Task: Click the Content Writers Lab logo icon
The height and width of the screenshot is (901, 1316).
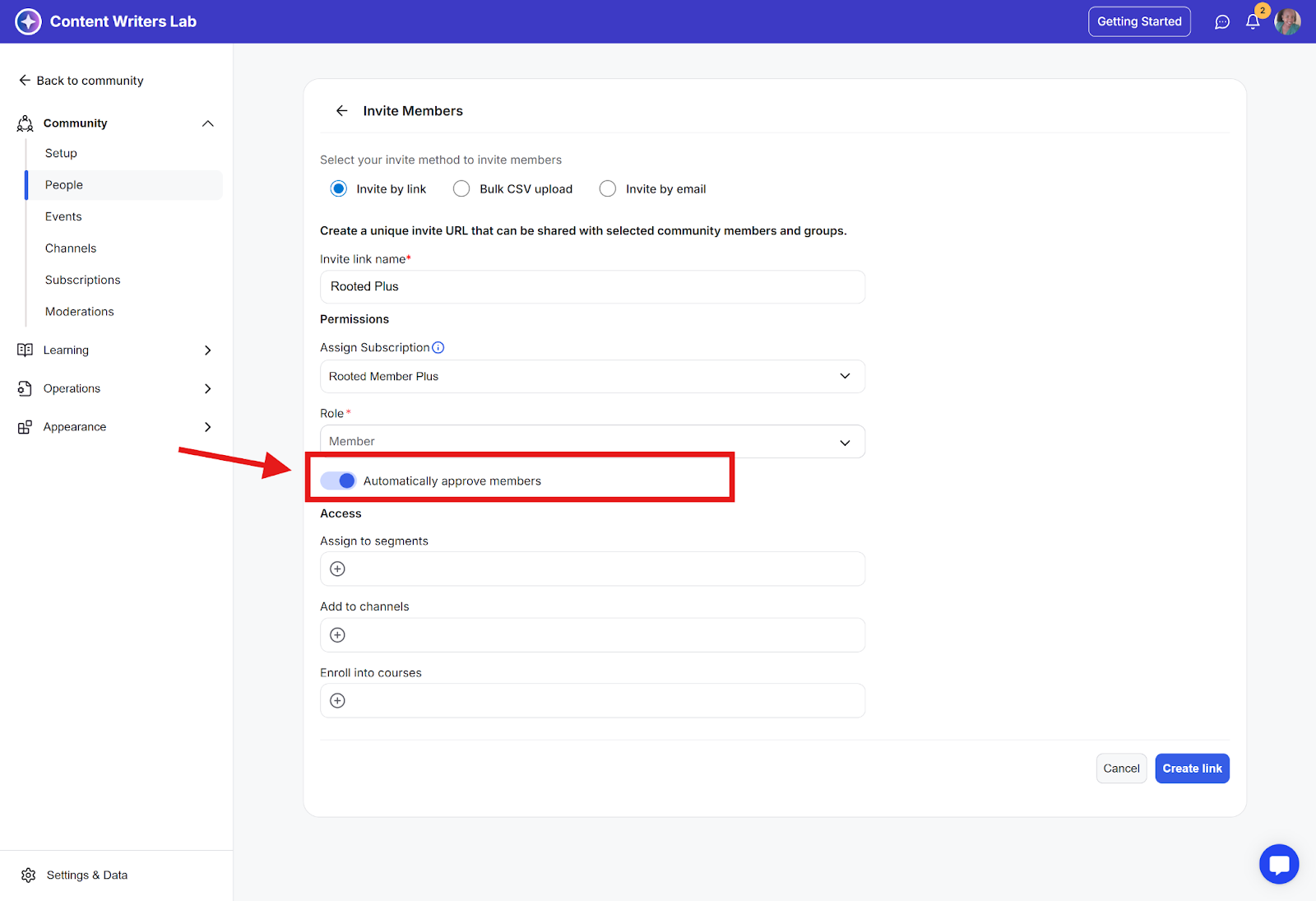Action: (x=28, y=21)
